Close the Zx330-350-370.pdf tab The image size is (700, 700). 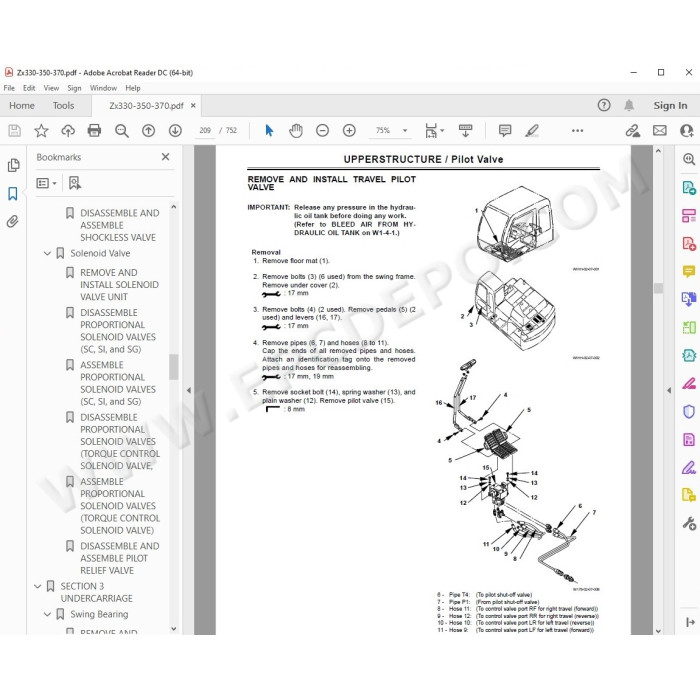tap(193, 106)
